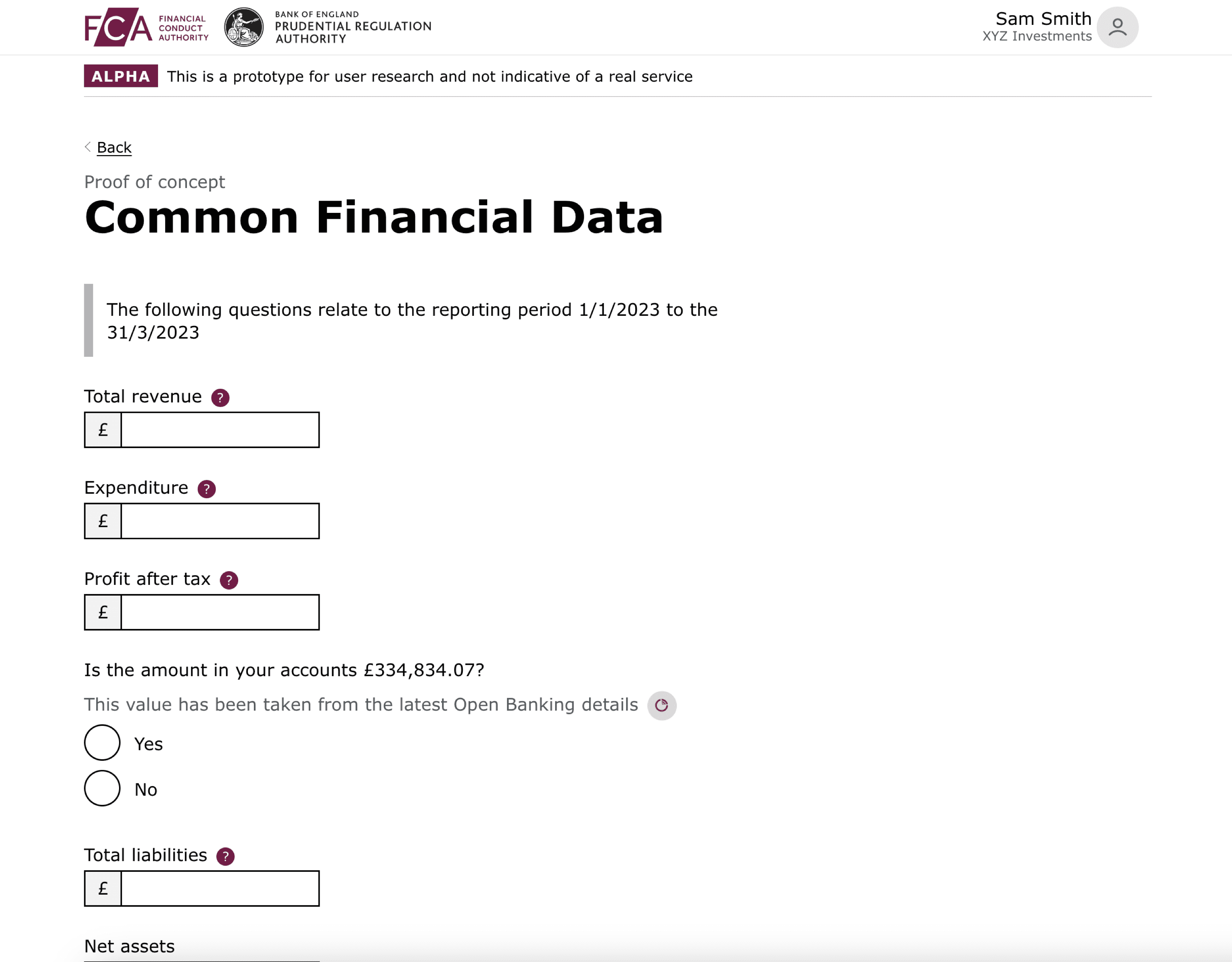
Task: Click inside the Expenditure amount field
Action: pos(220,520)
